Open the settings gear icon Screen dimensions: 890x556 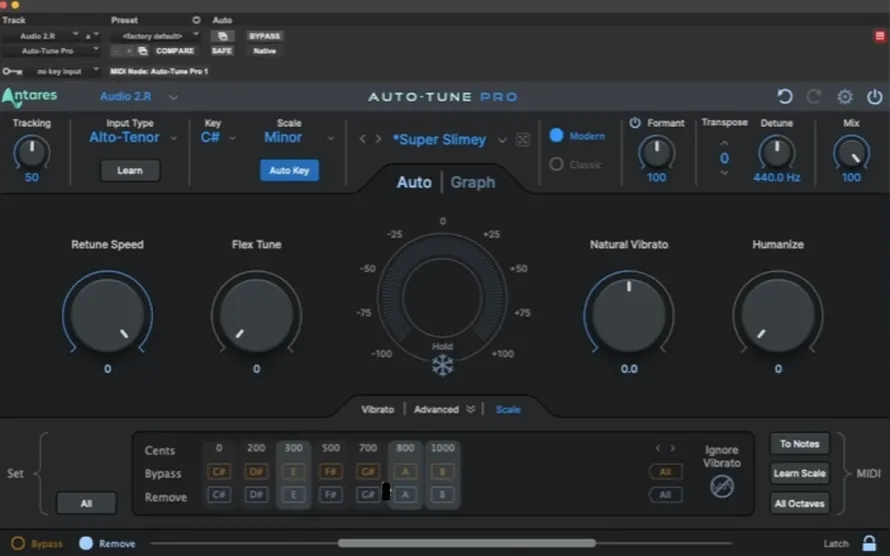pyautogui.click(x=845, y=97)
